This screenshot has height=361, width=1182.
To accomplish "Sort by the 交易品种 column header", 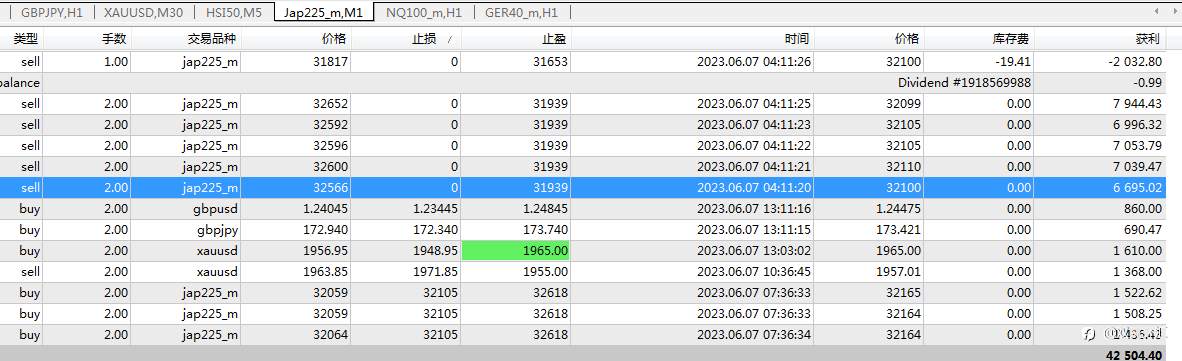I will point(213,38).
